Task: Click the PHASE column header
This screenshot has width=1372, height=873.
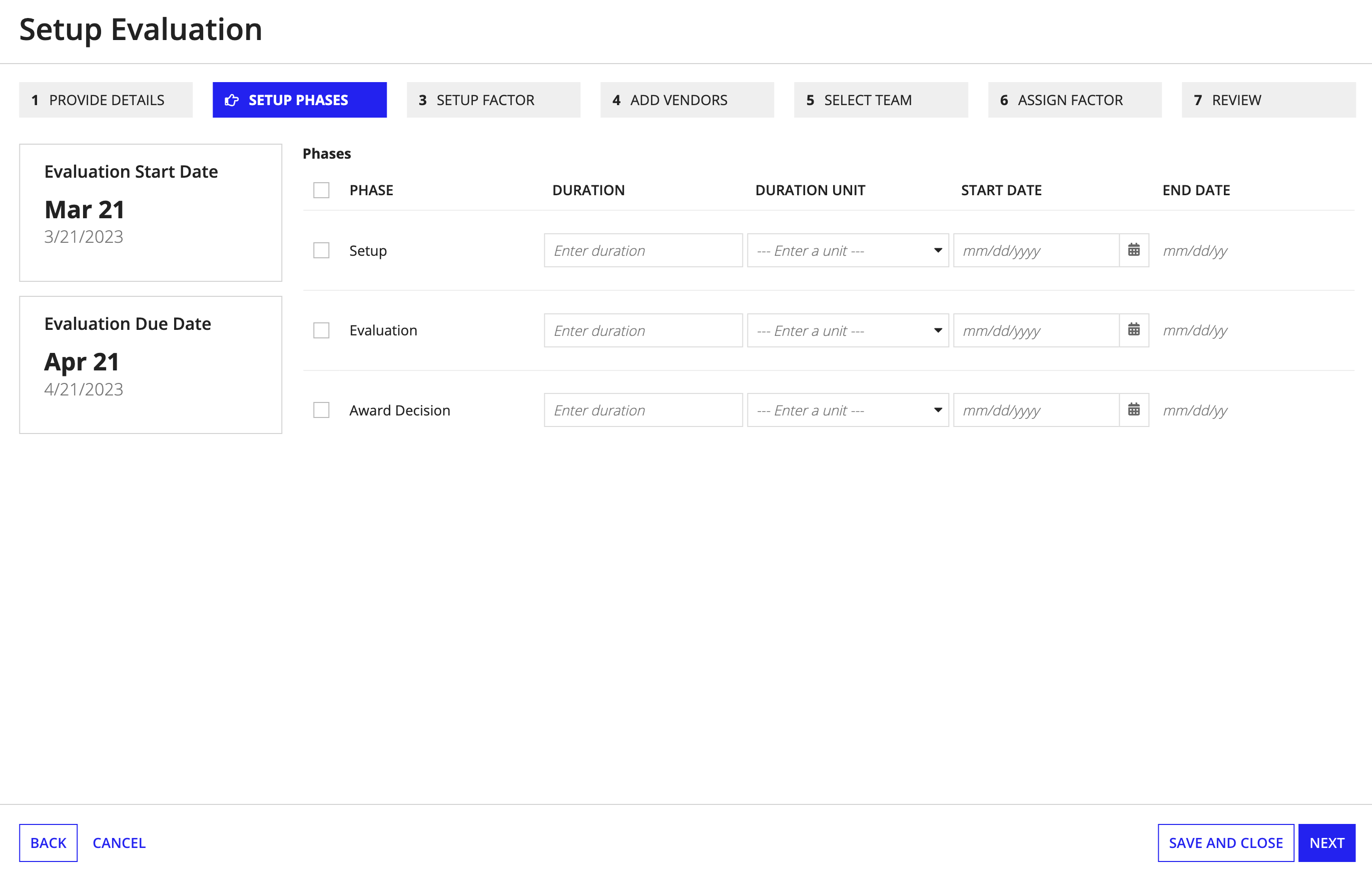Action: pos(371,190)
